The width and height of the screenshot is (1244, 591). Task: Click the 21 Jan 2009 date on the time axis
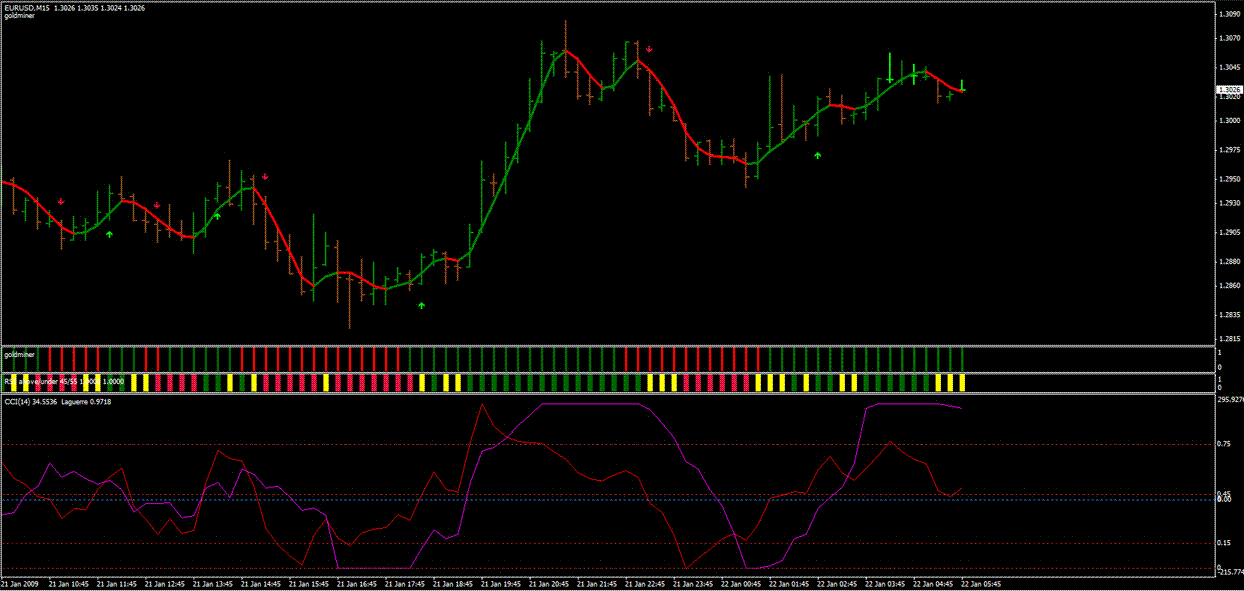(19, 583)
